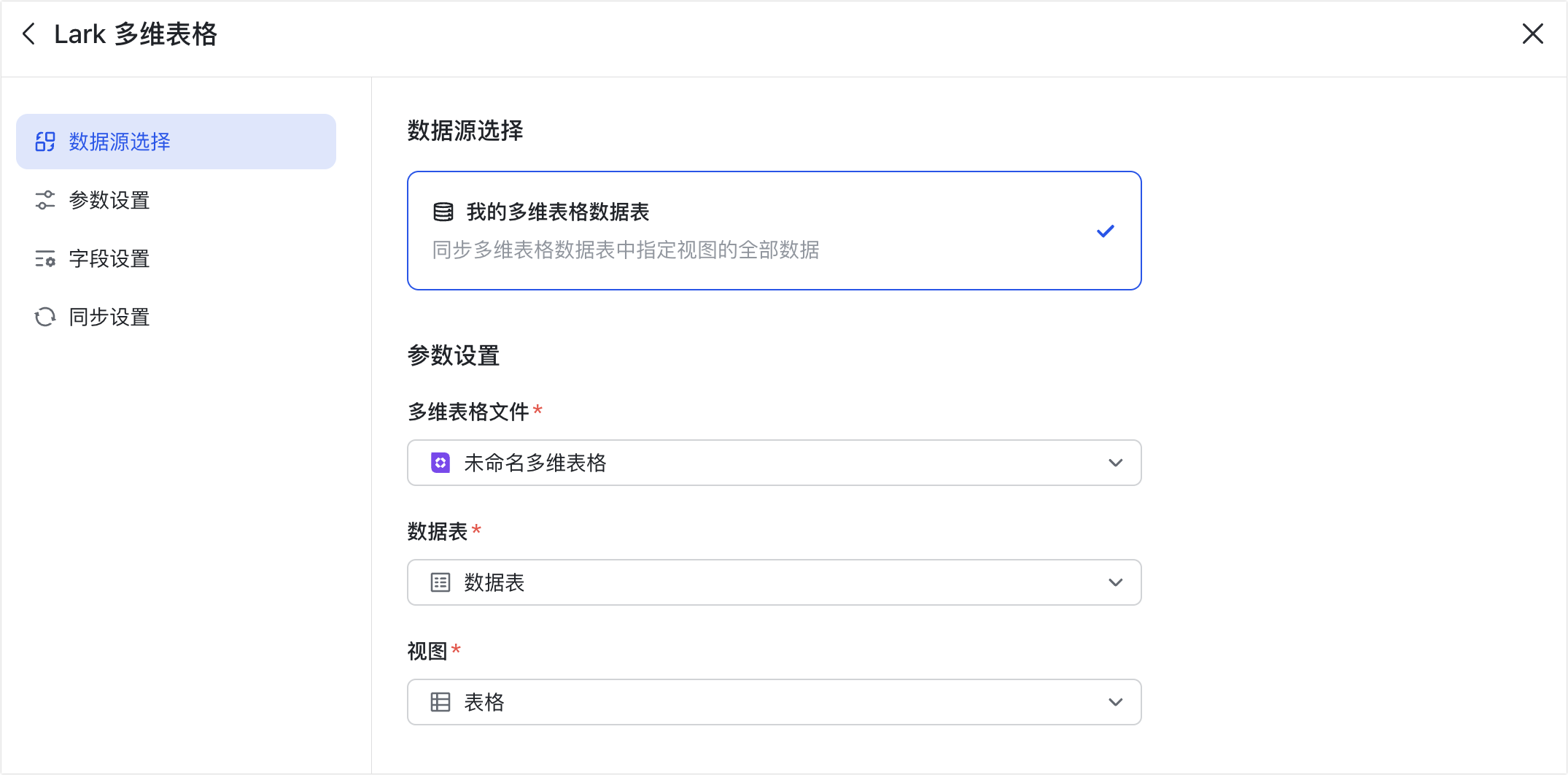The width and height of the screenshot is (1568, 775).
Task: Click the 视图 field label
Action: (427, 651)
